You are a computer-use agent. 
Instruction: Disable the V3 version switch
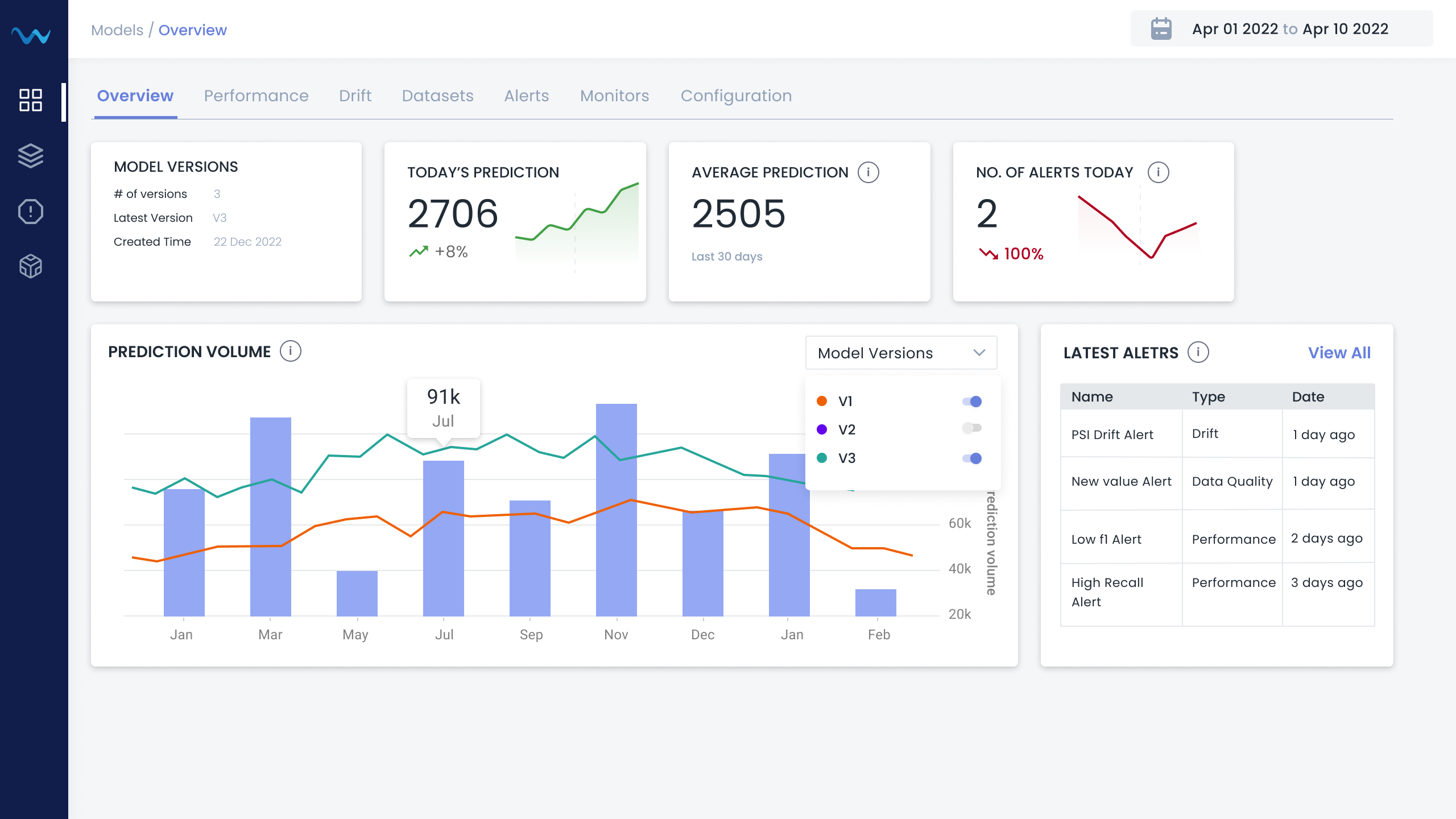(x=972, y=458)
